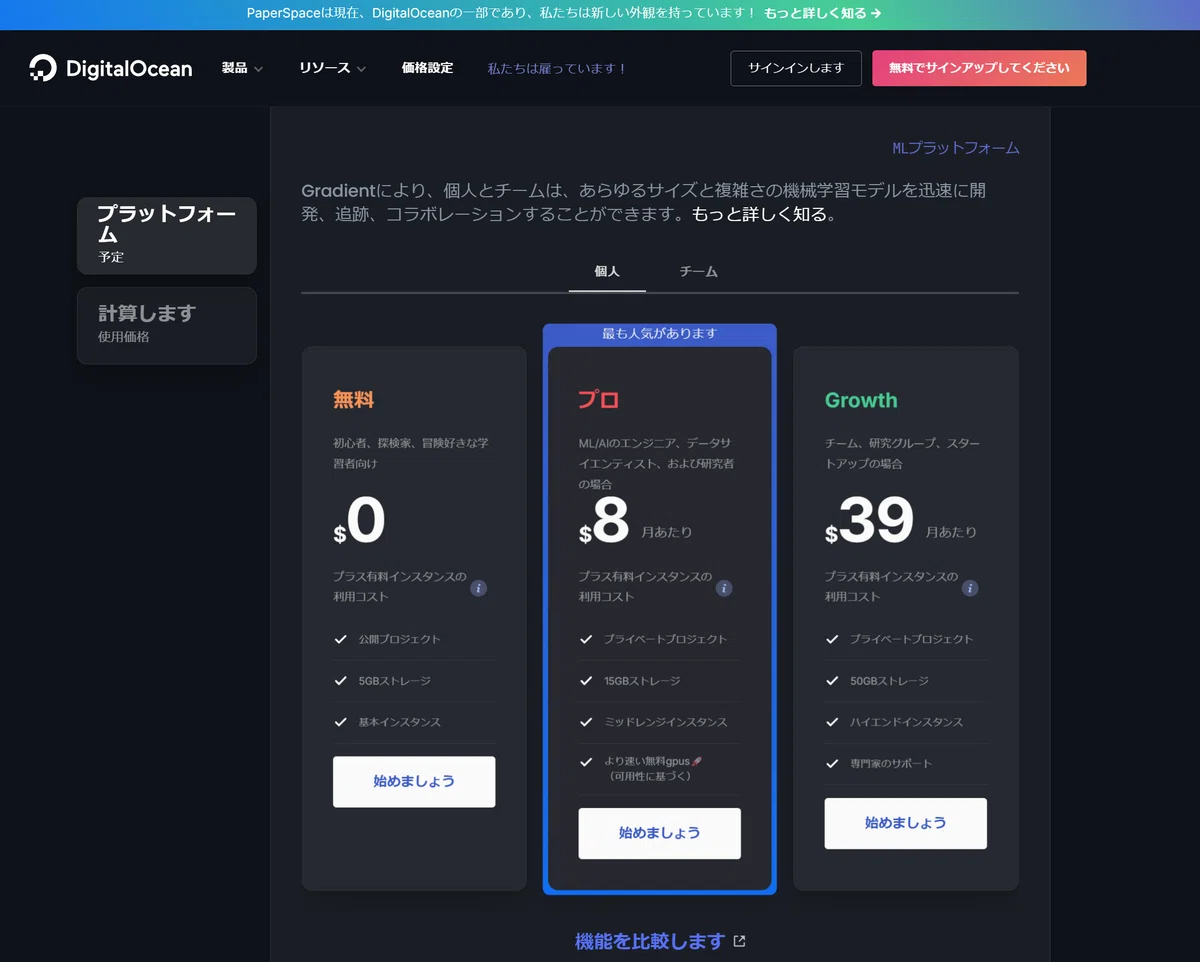Click the $8 price in プロ plan
Viewport: 1200px width, 962px height.
click(x=604, y=521)
